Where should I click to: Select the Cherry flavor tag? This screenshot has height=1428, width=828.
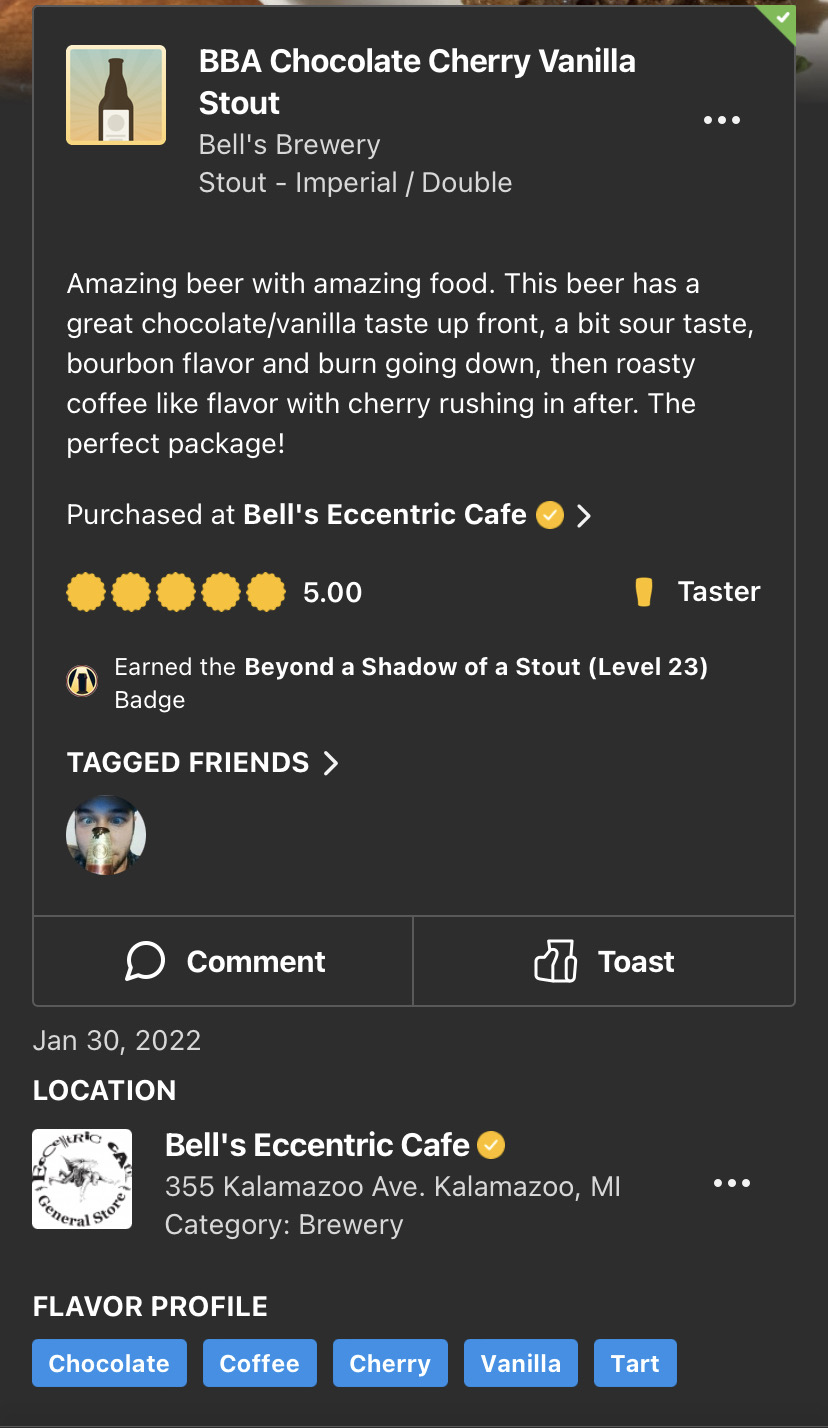[x=390, y=1364]
